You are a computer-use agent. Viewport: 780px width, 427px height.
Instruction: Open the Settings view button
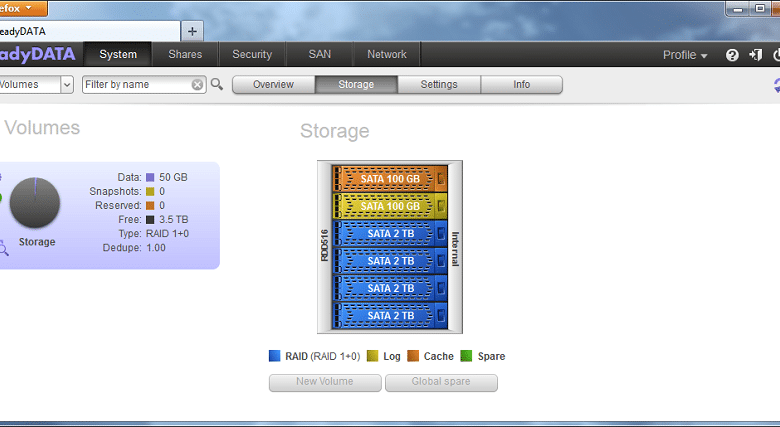click(439, 85)
